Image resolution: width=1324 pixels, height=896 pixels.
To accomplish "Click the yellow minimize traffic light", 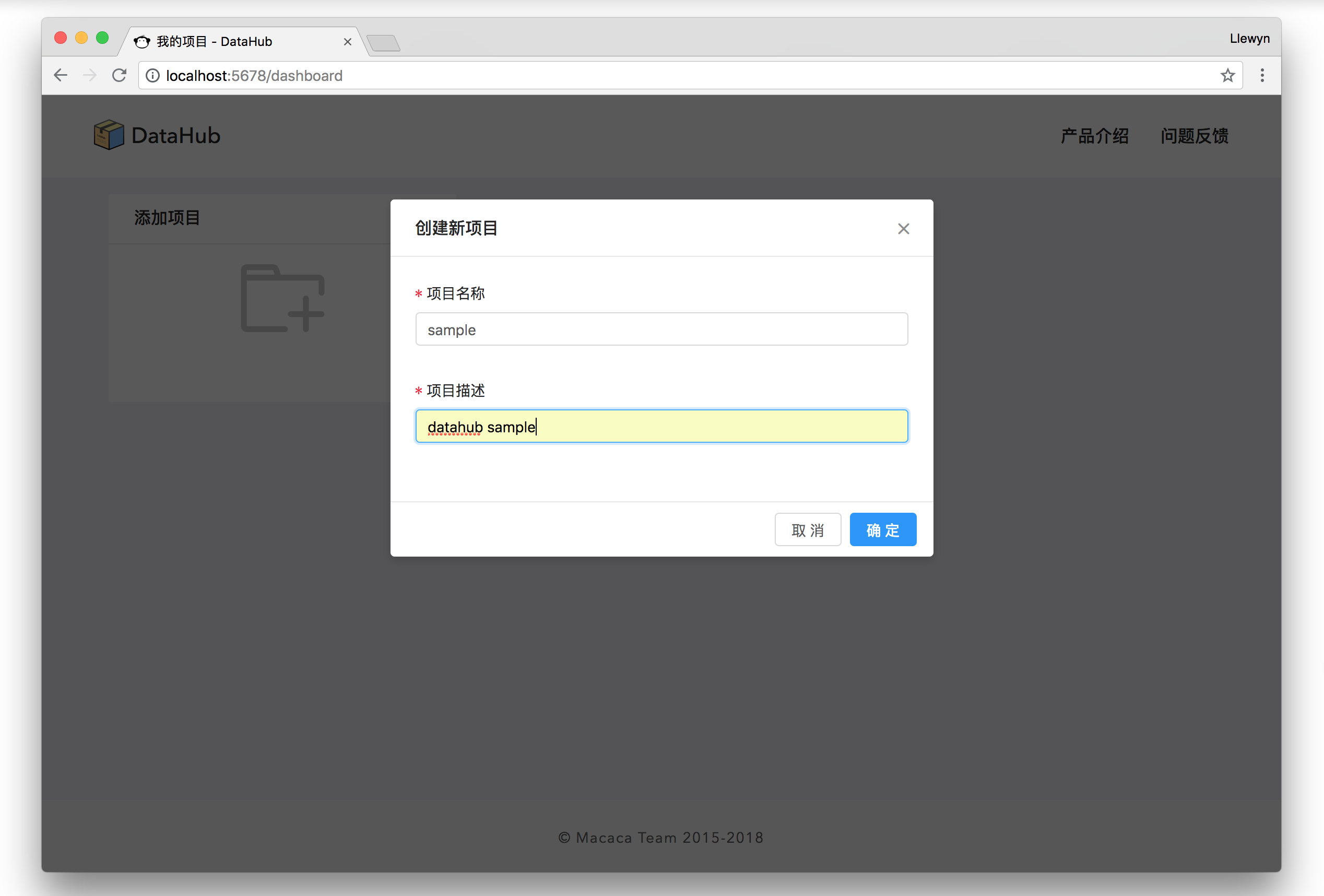I will [x=81, y=38].
